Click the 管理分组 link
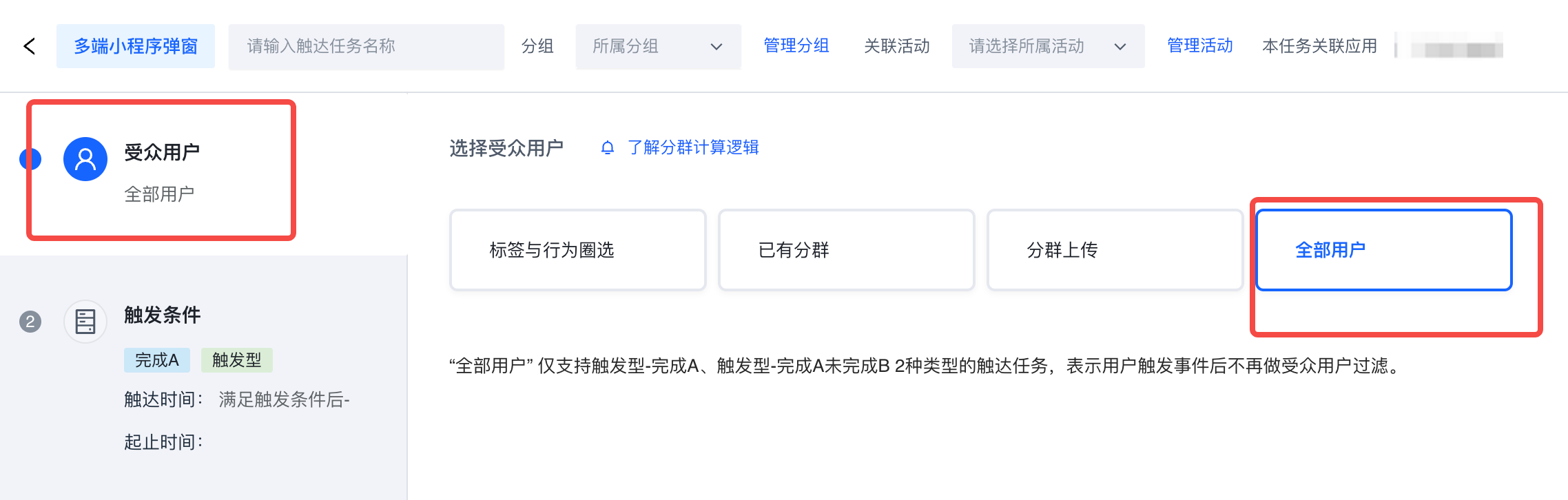This screenshot has height=500, width=1568. pyautogui.click(x=796, y=46)
